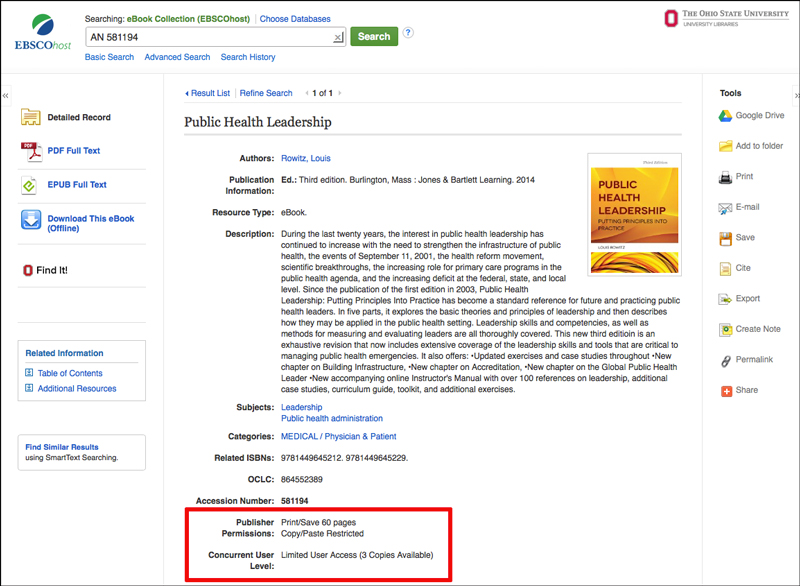Collapse the Tools panel chevron

(x=794, y=93)
